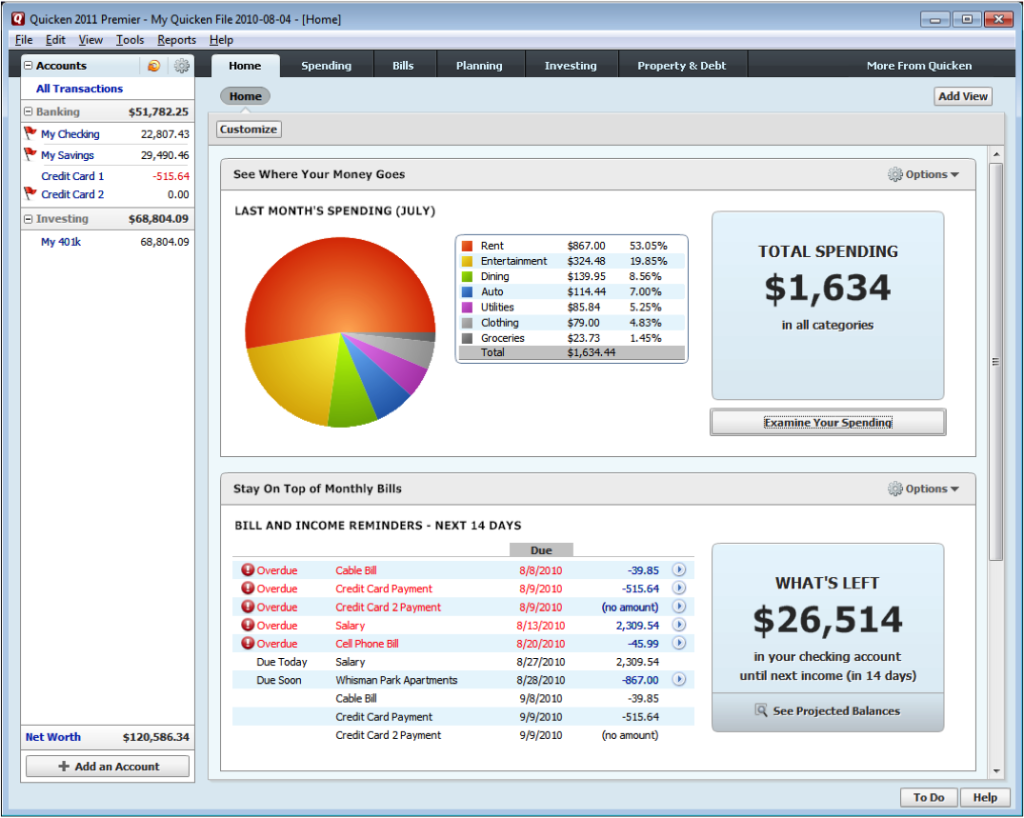Collapse the Investing accounts group
1024x818 pixels.
28,219
